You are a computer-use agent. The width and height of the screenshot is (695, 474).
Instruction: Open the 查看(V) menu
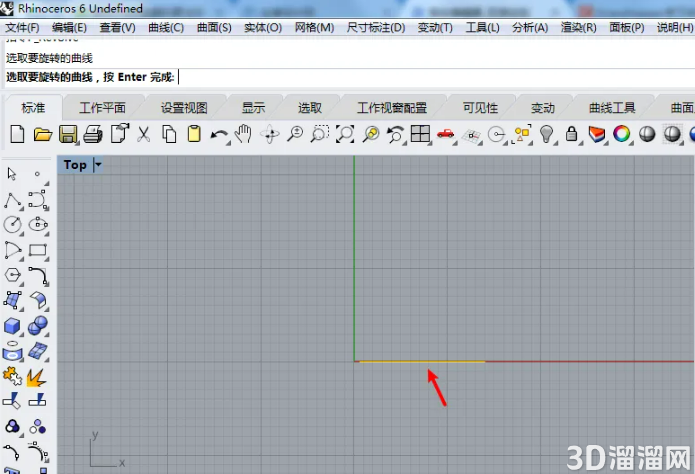(x=117, y=27)
